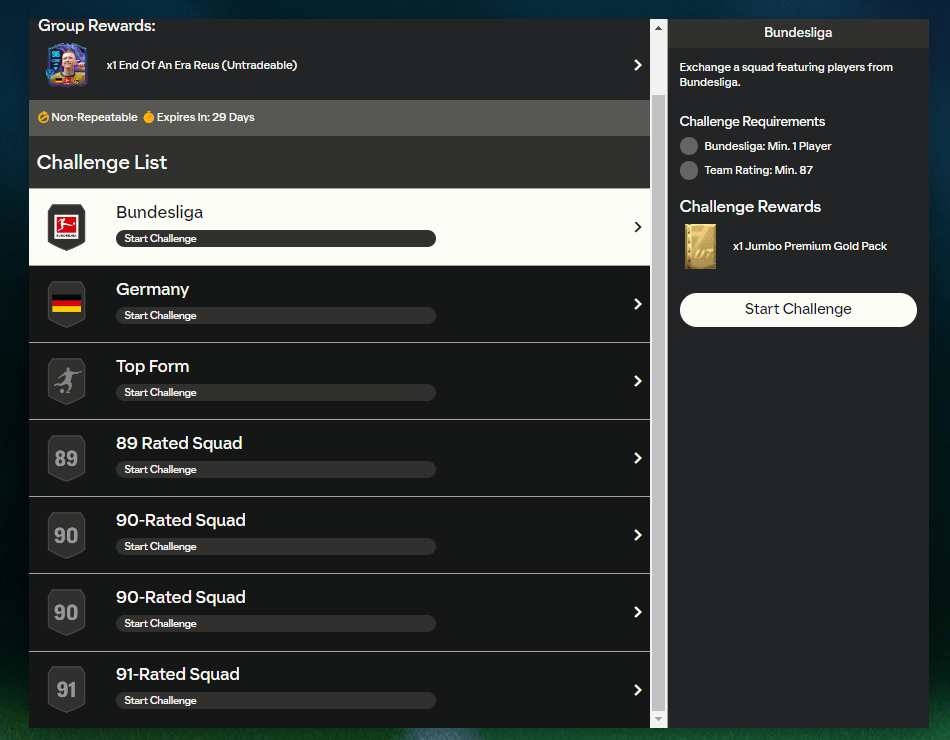Click the Non-Repeatable status icon
The image size is (950, 740).
(x=43, y=117)
